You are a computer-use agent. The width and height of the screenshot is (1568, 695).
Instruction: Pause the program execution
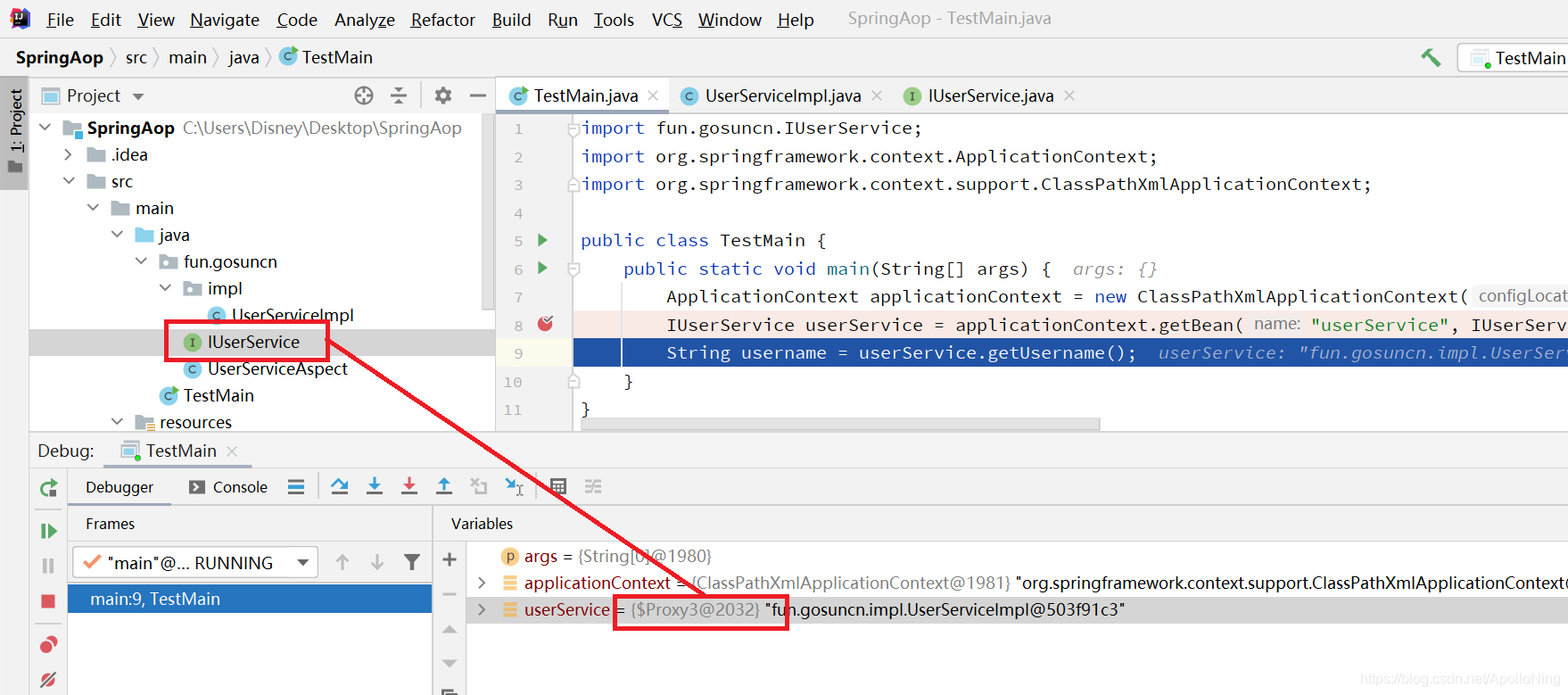[x=48, y=566]
